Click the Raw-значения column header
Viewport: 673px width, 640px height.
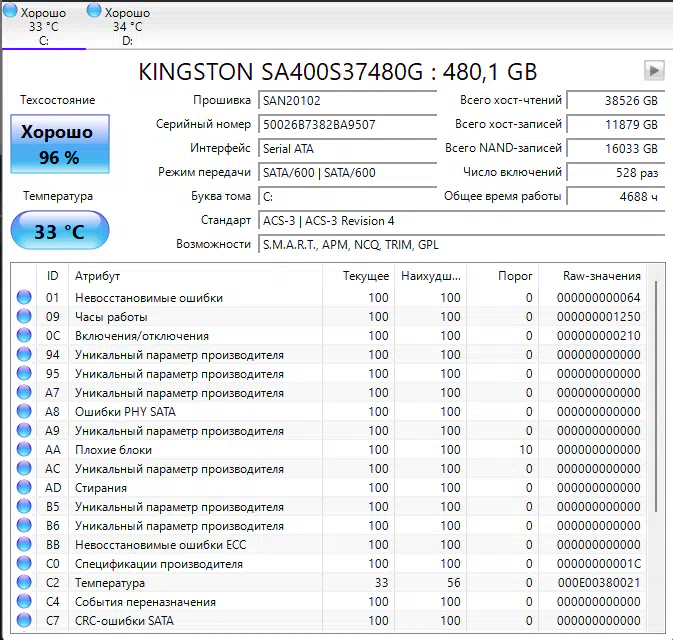(601, 276)
